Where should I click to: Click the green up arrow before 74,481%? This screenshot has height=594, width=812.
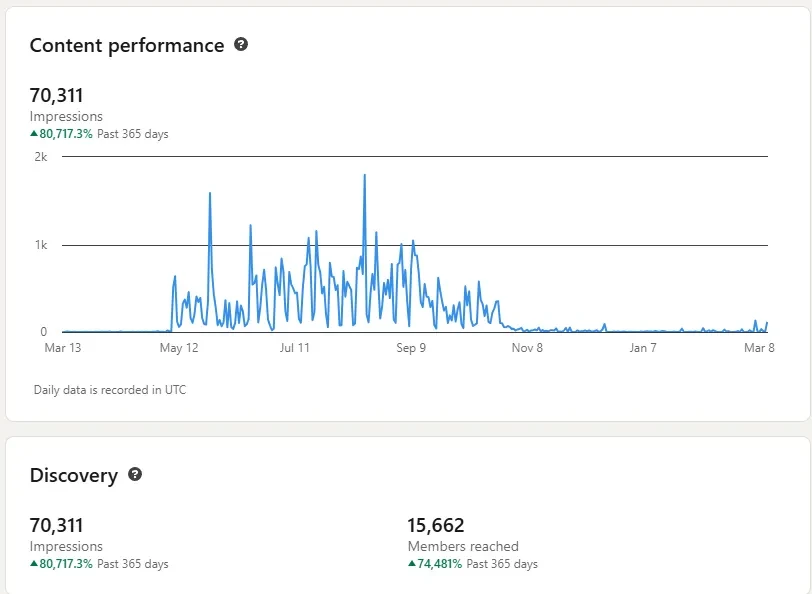click(412, 564)
